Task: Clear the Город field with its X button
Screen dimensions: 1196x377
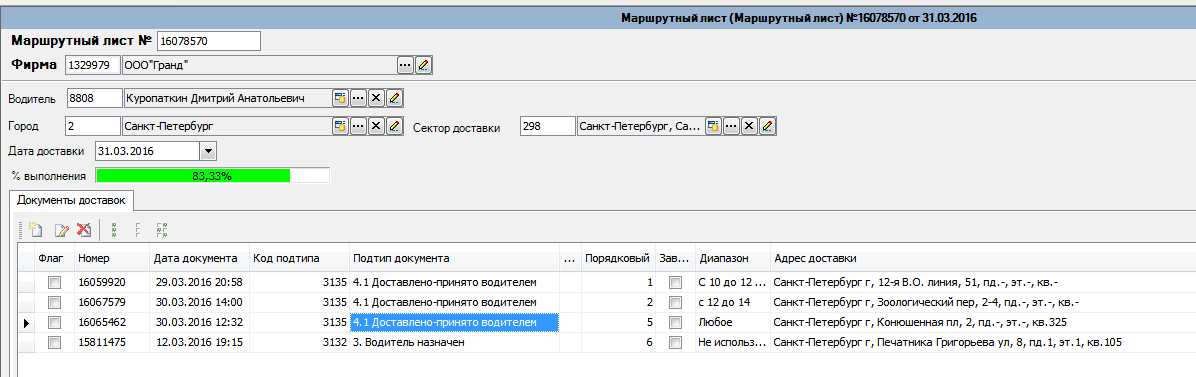Action: point(376,126)
